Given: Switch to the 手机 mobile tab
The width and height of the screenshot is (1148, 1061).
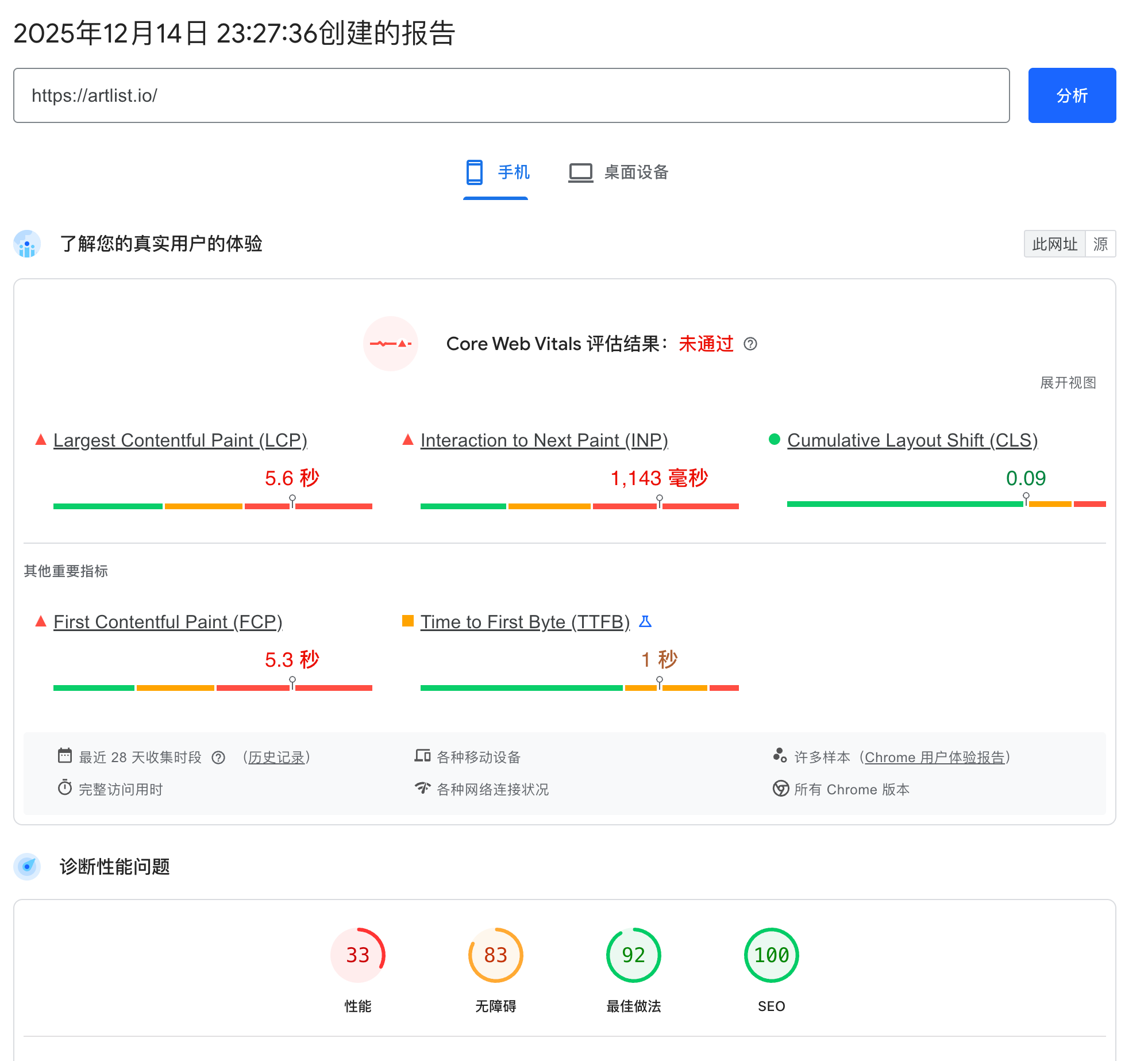Looking at the screenshot, I should [x=497, y=172].
